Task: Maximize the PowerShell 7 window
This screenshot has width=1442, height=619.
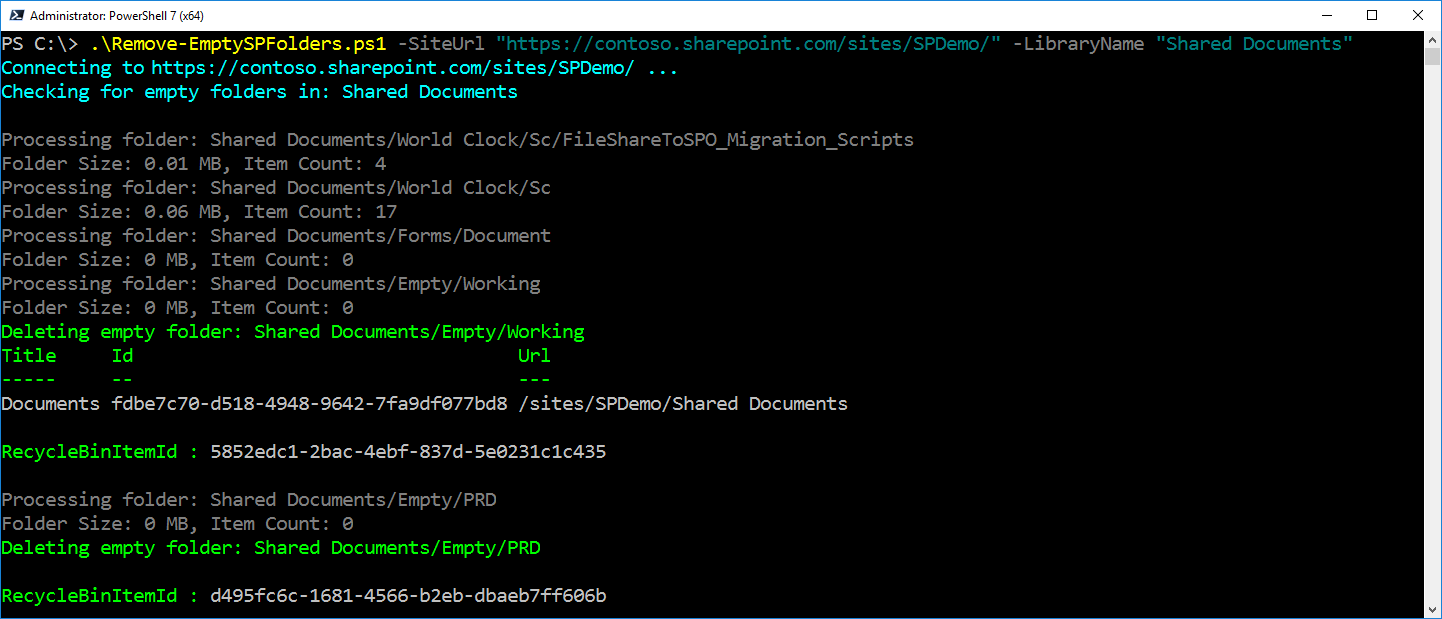Action: [1373, 15]
